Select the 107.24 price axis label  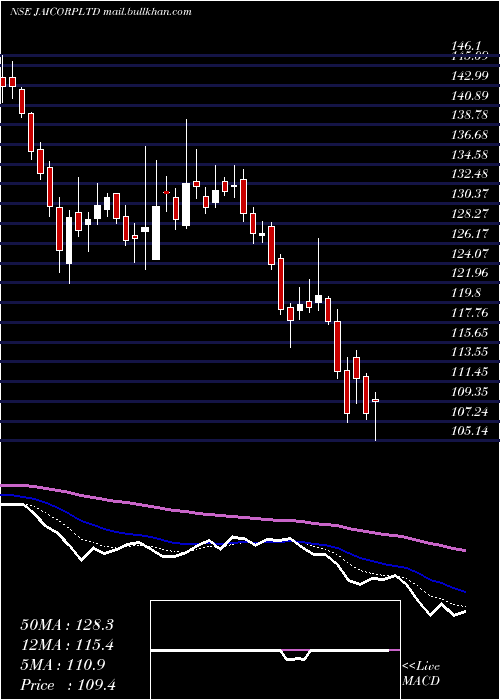(x=470, y=411)
